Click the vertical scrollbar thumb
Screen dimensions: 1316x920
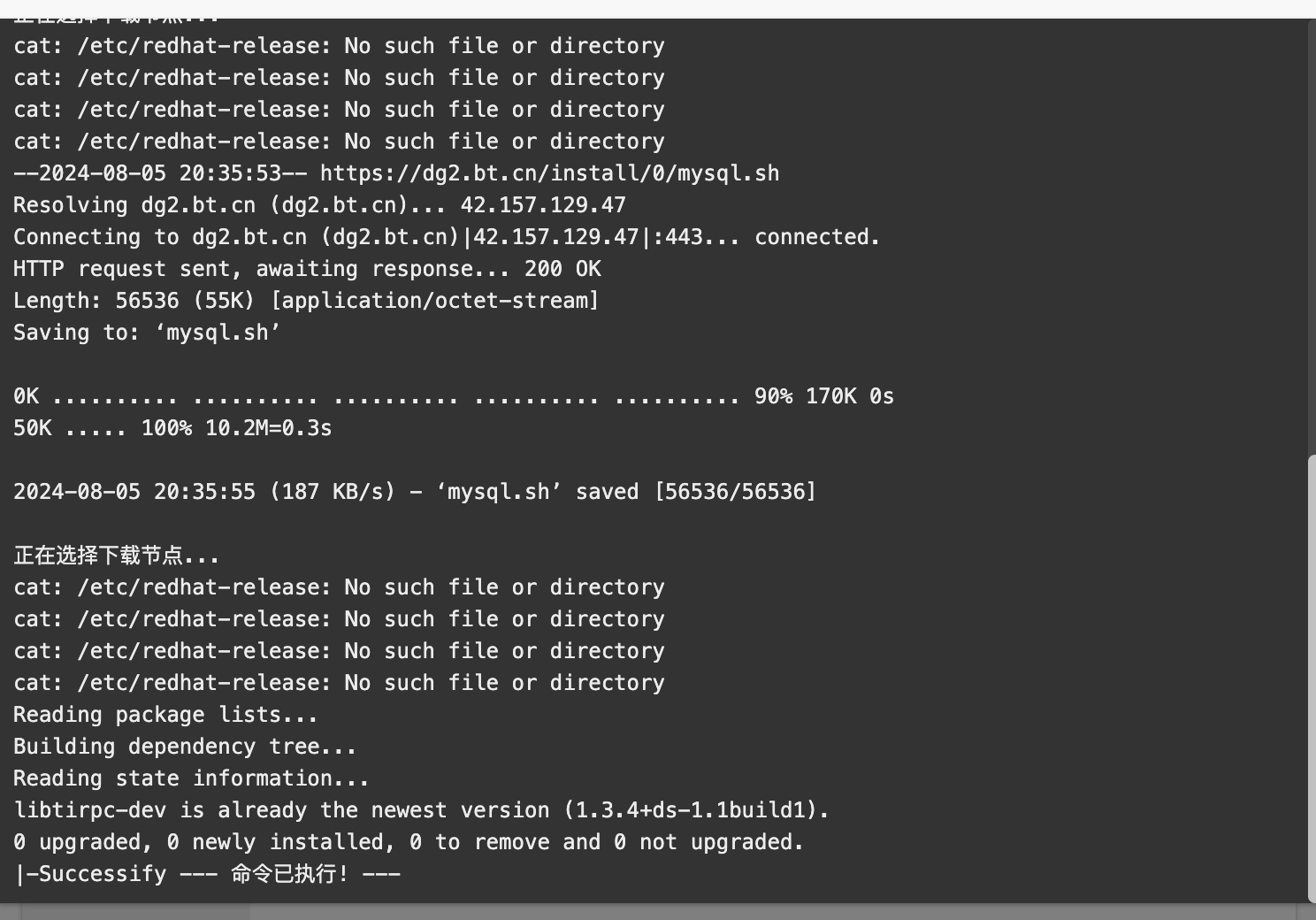(x=1312, y=678)
